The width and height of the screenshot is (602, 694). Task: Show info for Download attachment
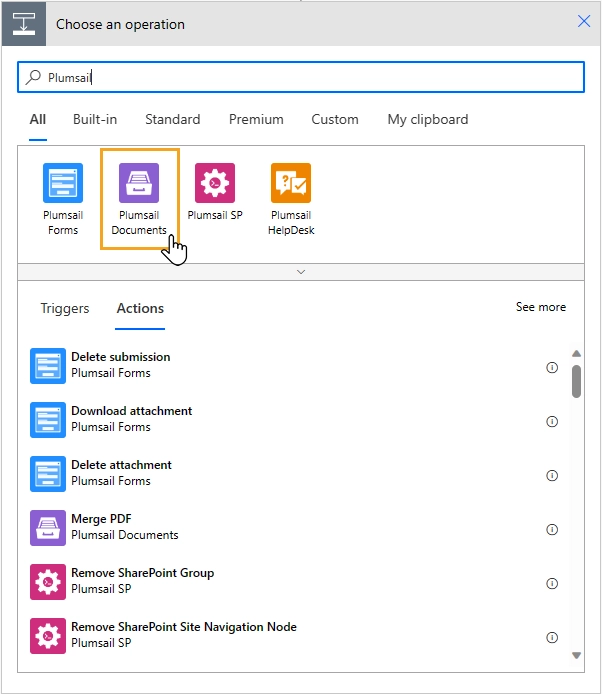(552, 421)
